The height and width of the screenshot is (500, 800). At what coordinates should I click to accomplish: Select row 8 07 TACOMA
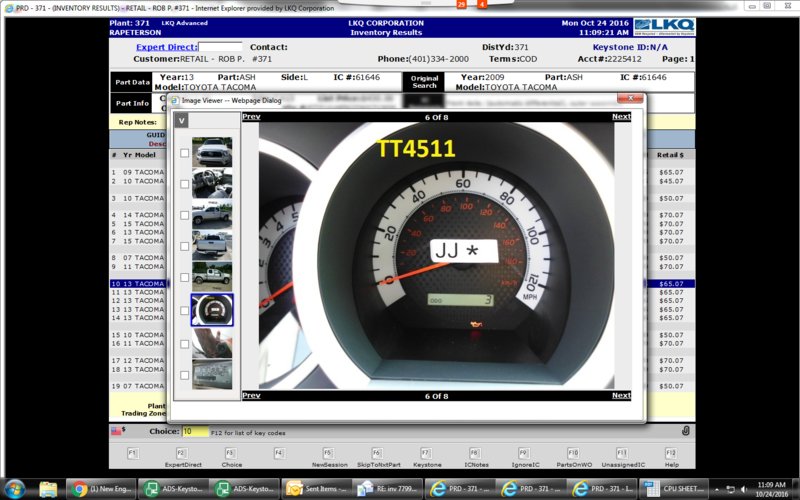[x=138, y=258]
